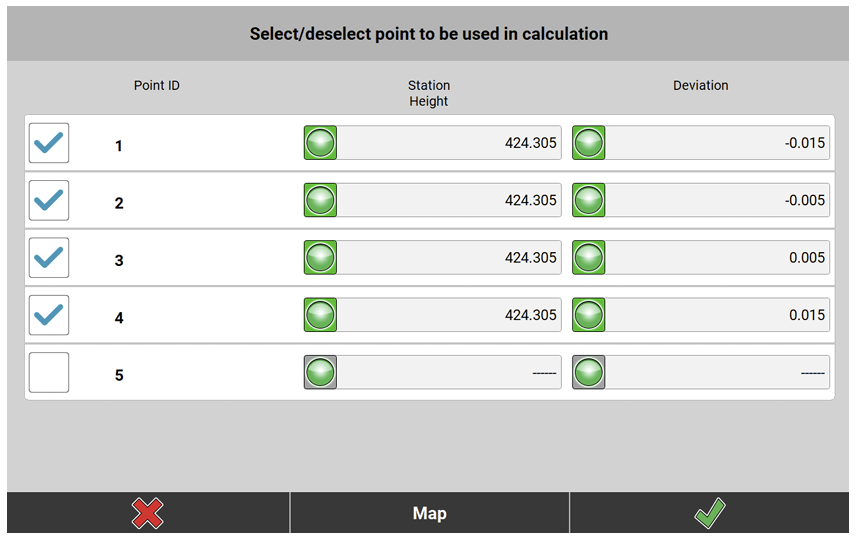The width and height of the screenshot is (866, 546).
Task: Click Point 2 Station Height value 424.305
Action: coord(449,200)
